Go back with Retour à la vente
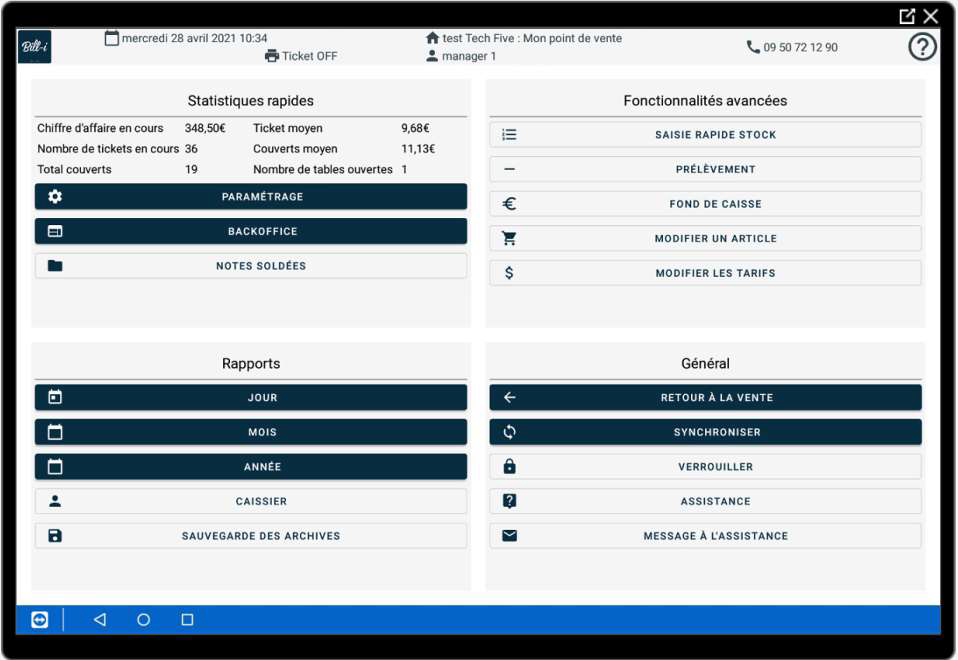 click(x=706, y=397)
